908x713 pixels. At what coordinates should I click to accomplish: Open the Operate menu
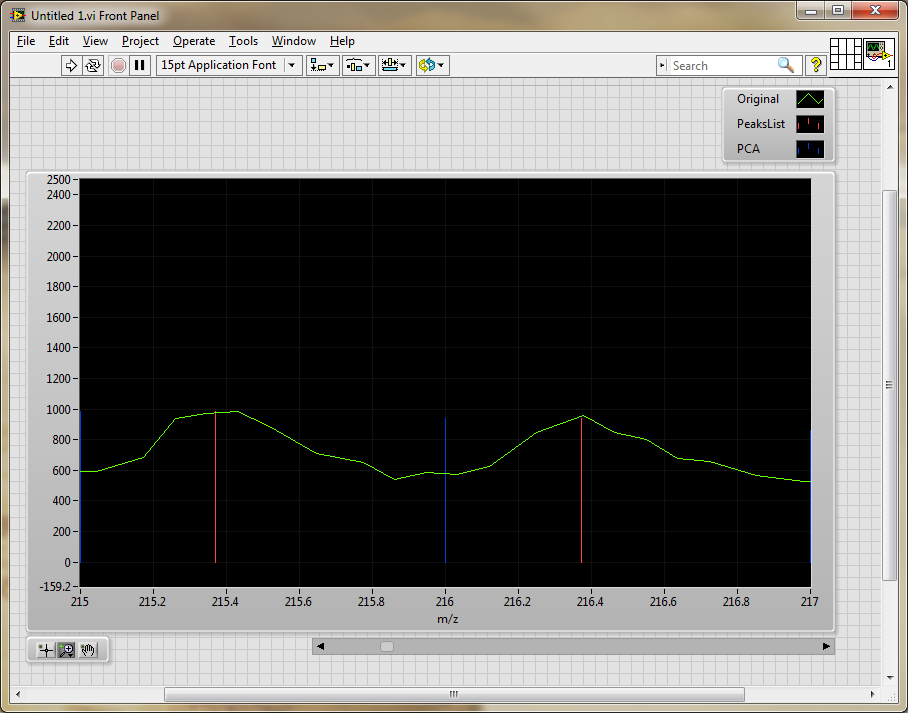point(193,41)
